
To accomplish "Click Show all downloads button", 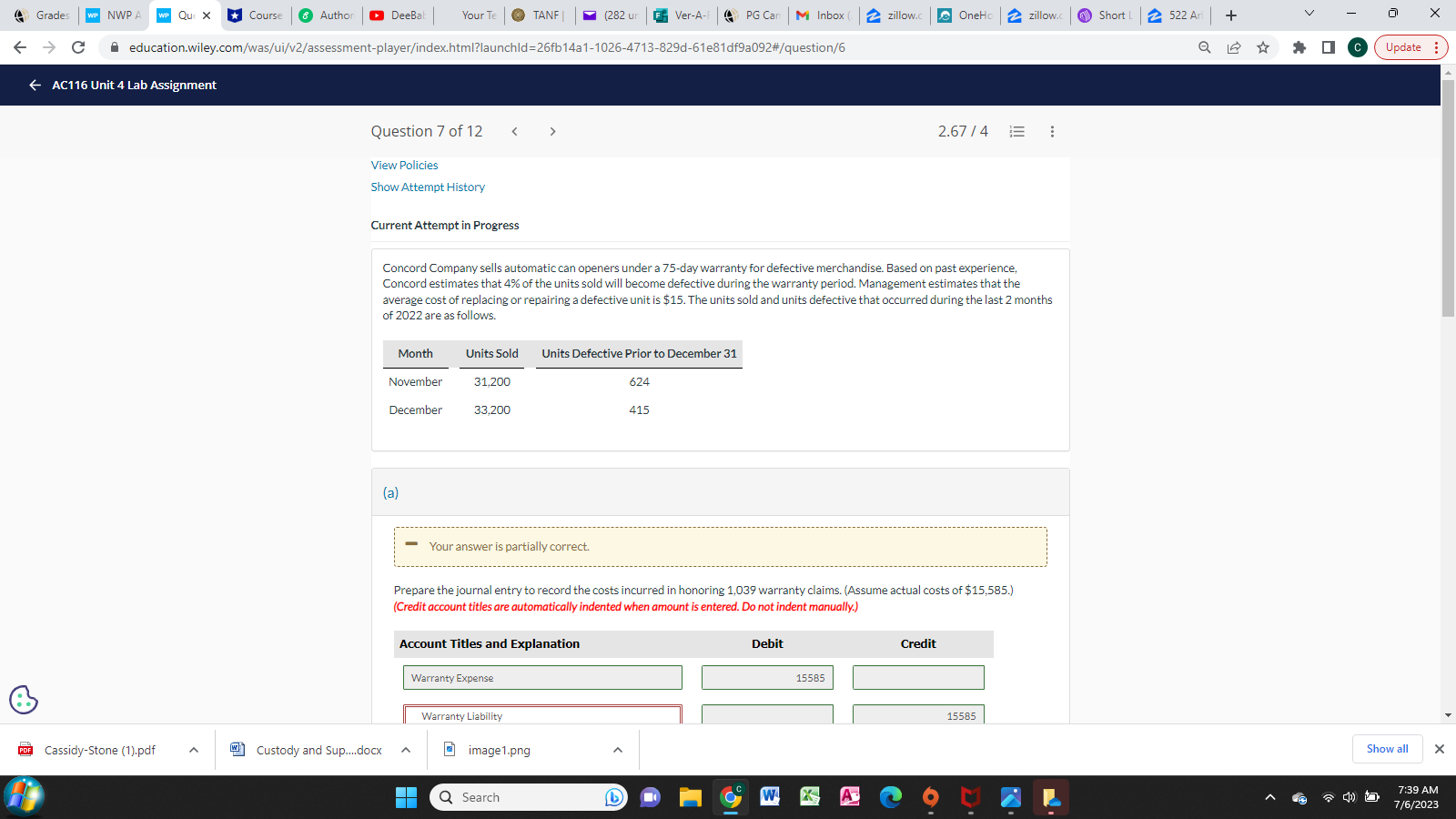I will [1387, 749].
